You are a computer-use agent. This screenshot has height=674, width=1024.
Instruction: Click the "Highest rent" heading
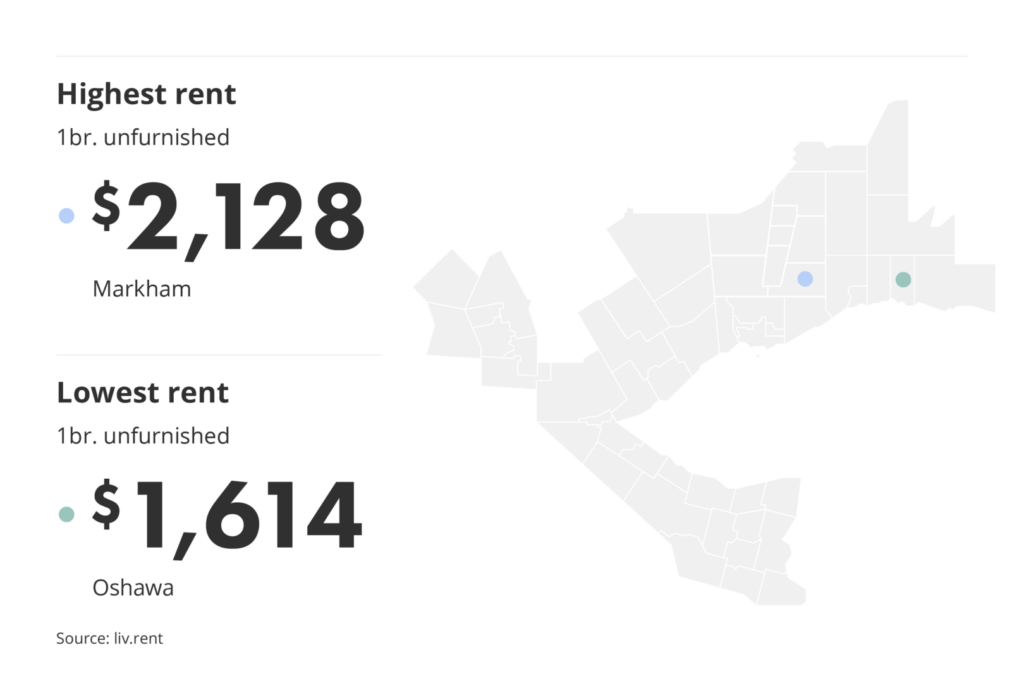click(x=146, y=94)
